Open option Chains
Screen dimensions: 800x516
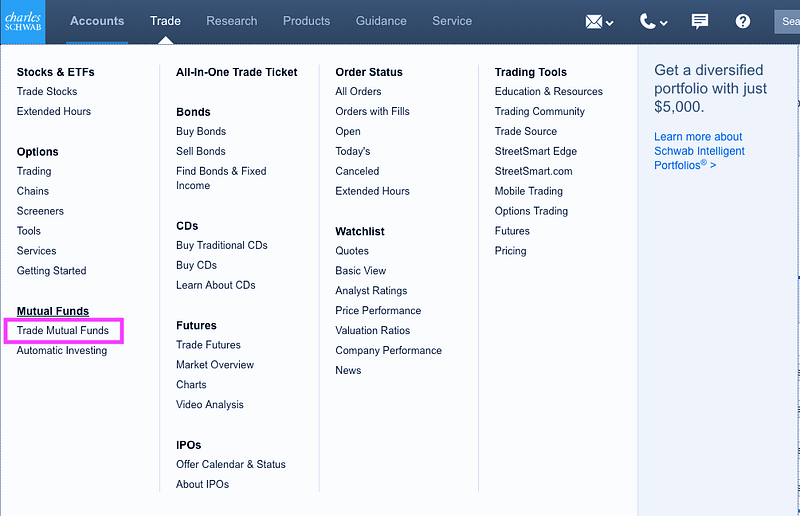pos(33,191)
